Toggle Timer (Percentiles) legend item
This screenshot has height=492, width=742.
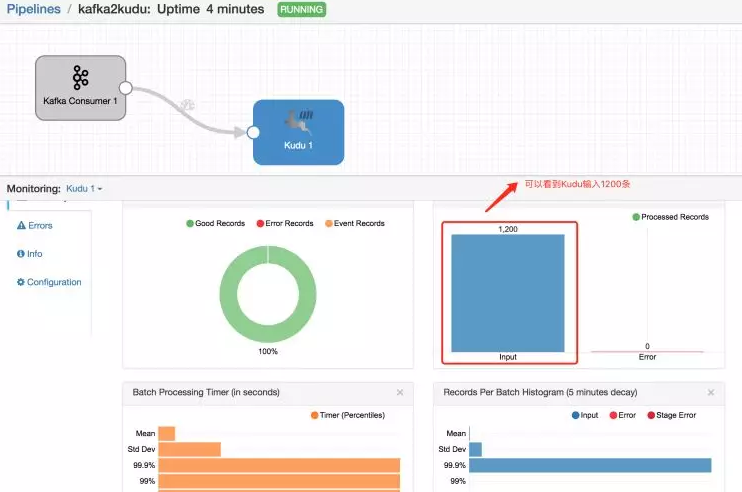coord(348,415)
